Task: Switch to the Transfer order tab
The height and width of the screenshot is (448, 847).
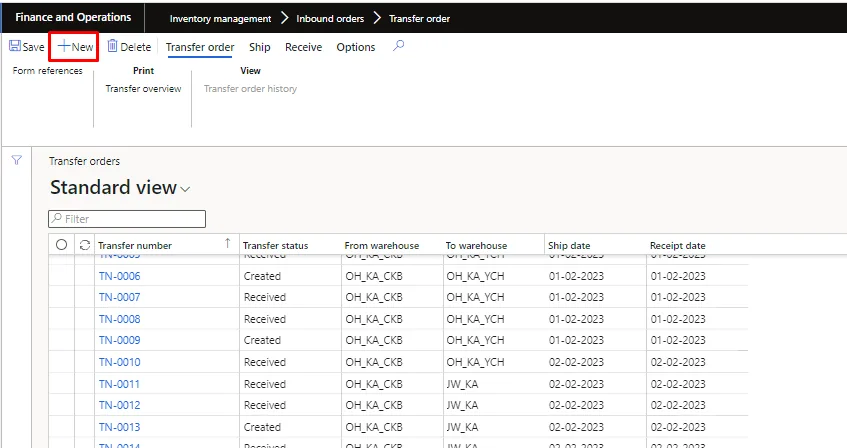Action: (200, 47)
